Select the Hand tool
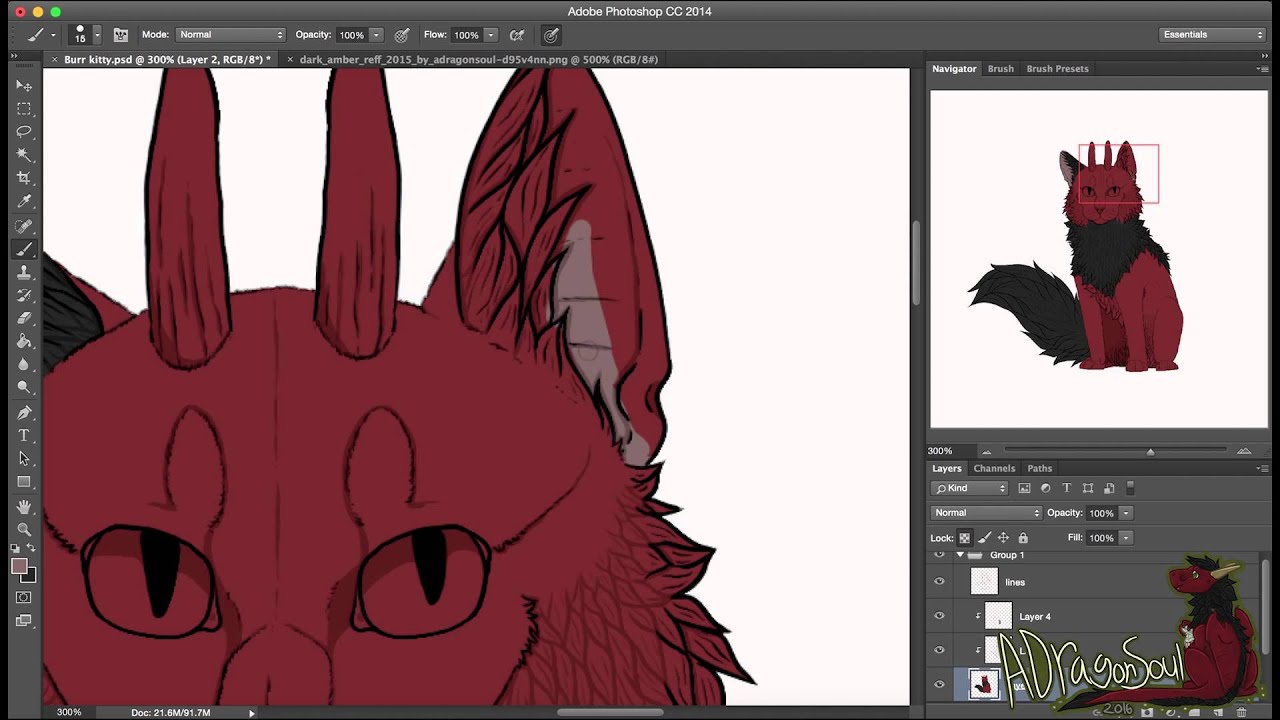Image resolution: width=1280 pixels, height=720 pixels. pos(24,507)
